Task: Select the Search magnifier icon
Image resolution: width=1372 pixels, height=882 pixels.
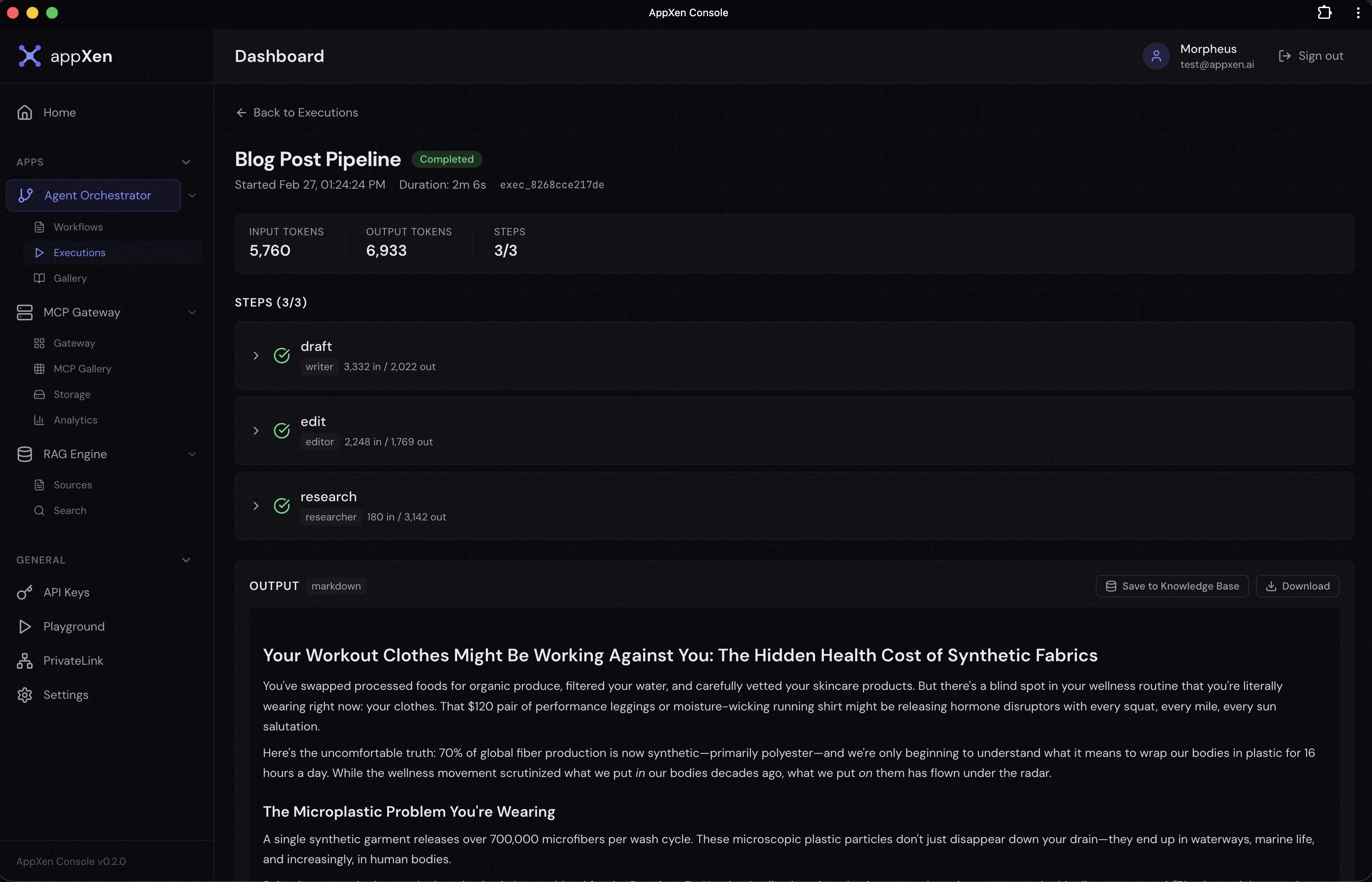Action: pyautogui.click(x=38, y=510)
